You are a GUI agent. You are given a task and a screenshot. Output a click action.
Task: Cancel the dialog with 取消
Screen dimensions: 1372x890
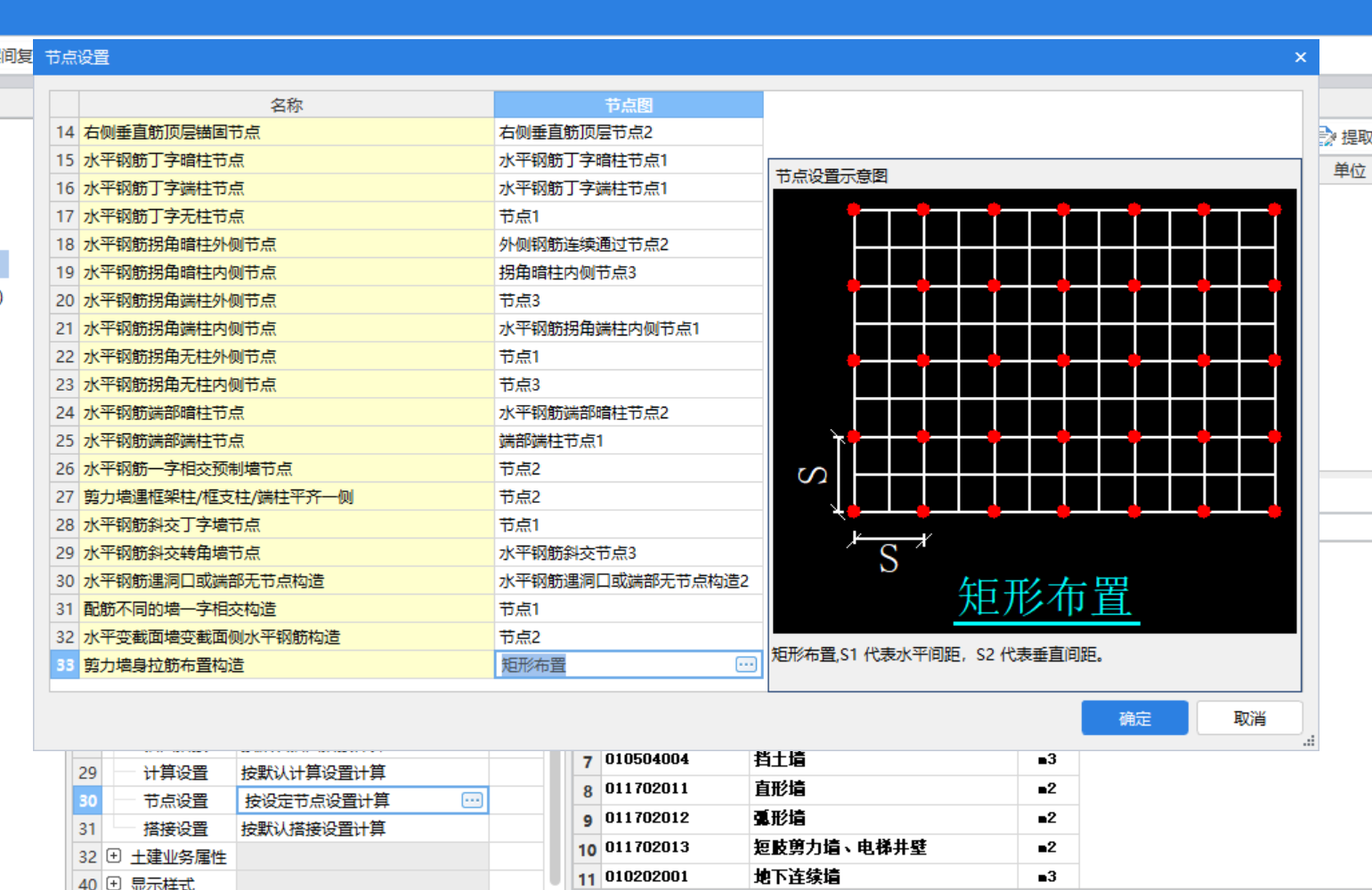tap(1249, 718)
